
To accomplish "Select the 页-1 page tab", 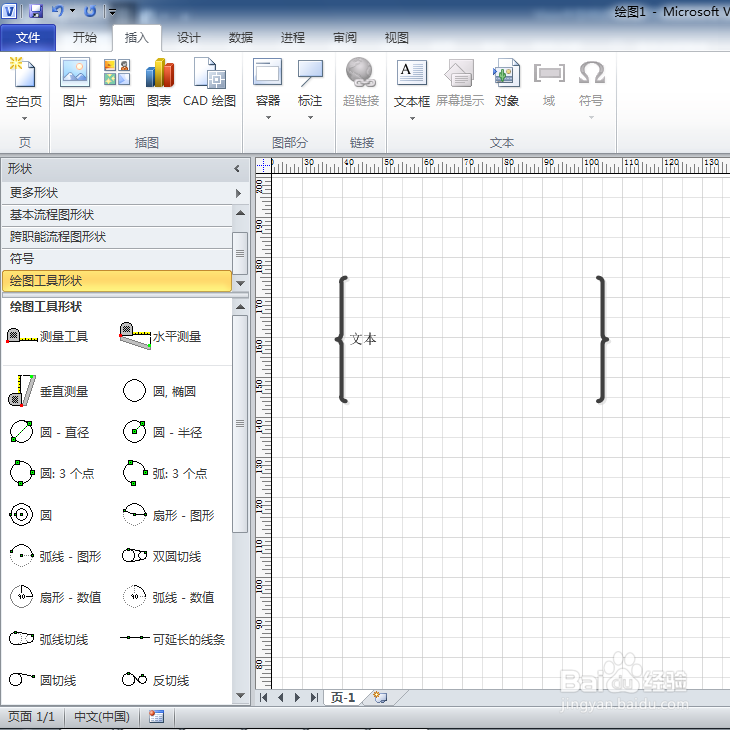I will [x=343, y=697].
